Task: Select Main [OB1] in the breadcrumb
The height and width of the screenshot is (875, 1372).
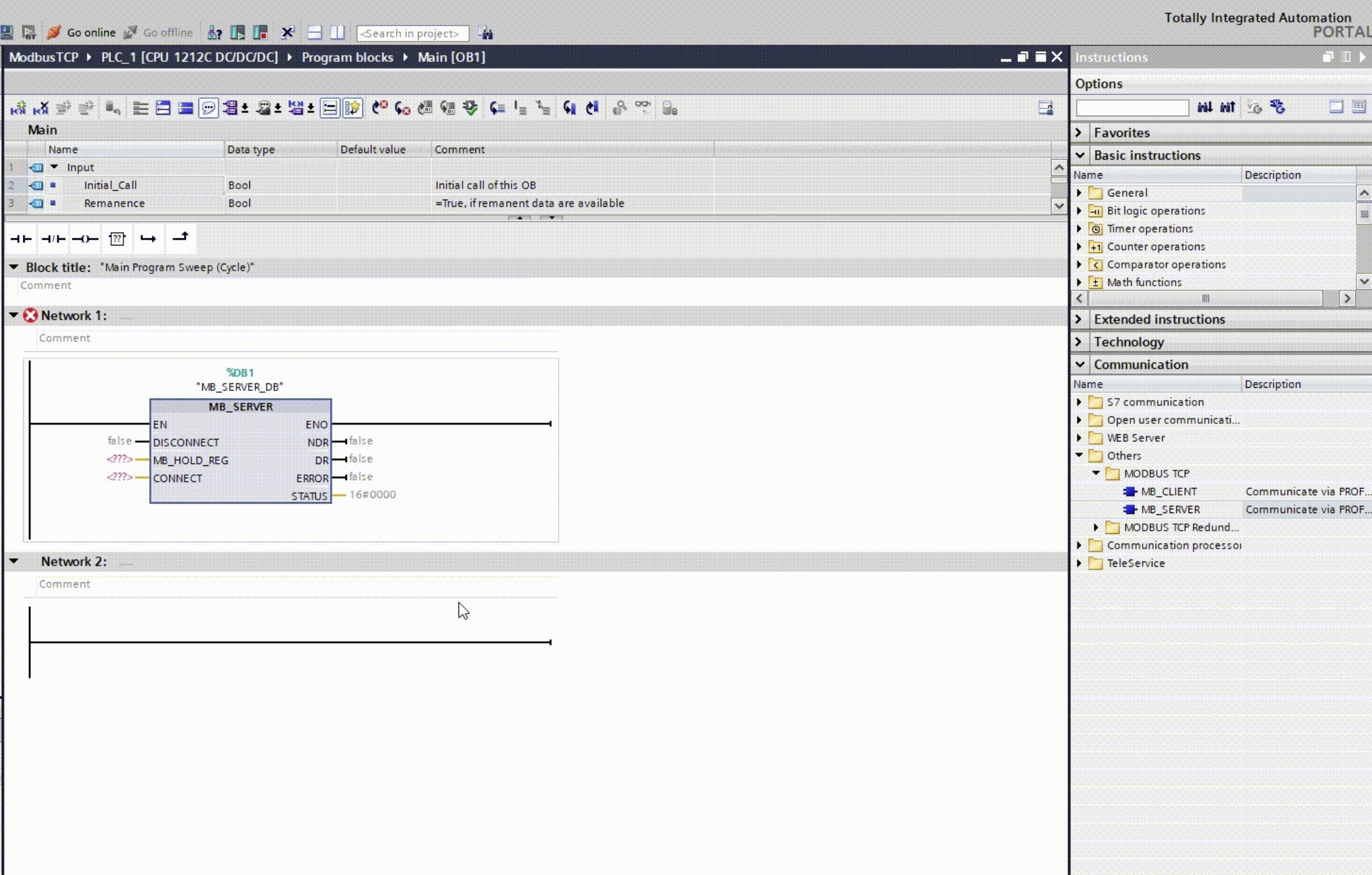Action: (450, 57)
